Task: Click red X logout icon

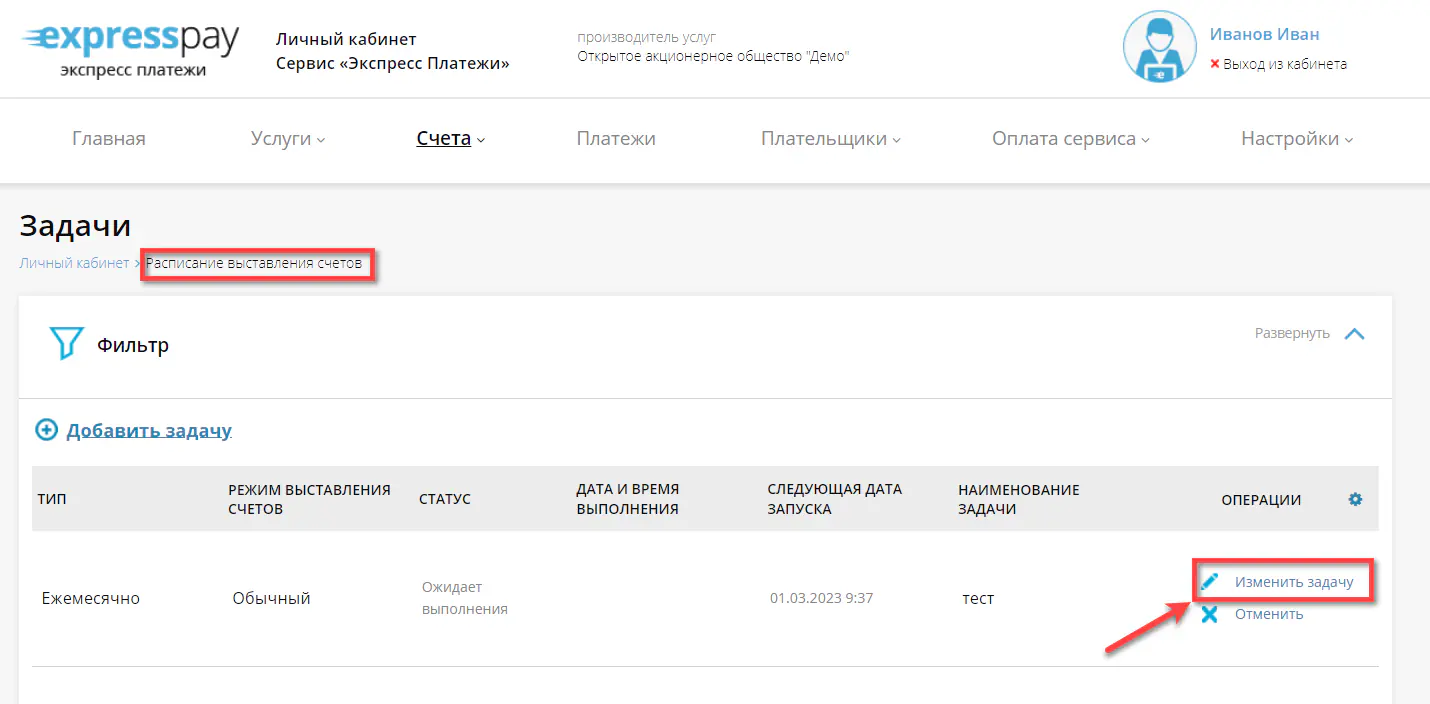Action: coord(1215,64)
